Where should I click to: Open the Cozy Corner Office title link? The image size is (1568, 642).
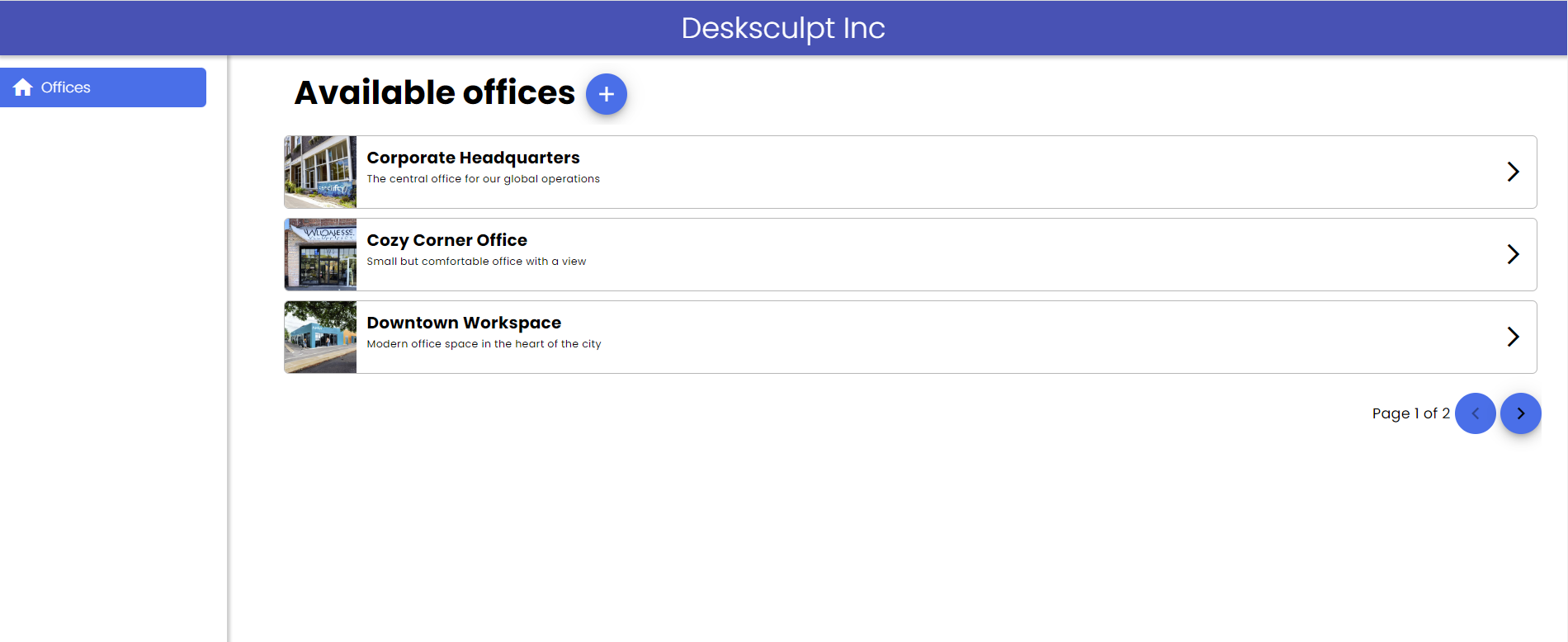click(446, 240)
